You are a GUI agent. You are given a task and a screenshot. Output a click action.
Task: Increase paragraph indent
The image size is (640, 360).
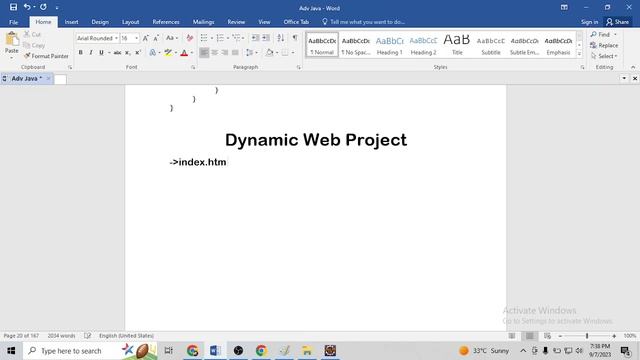click(x=266, y=38)
